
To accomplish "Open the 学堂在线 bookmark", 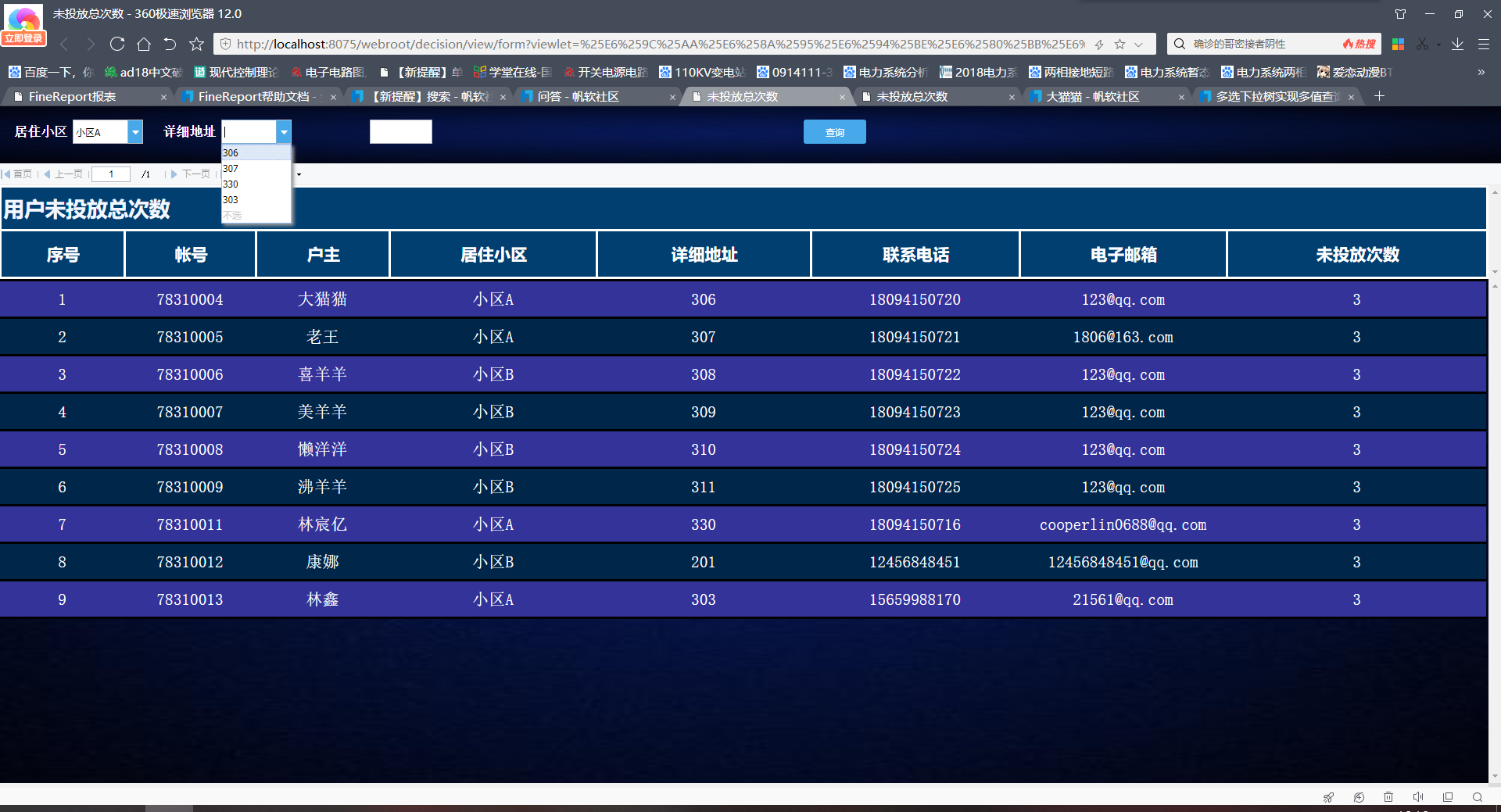I will click(x=512, y=72).
